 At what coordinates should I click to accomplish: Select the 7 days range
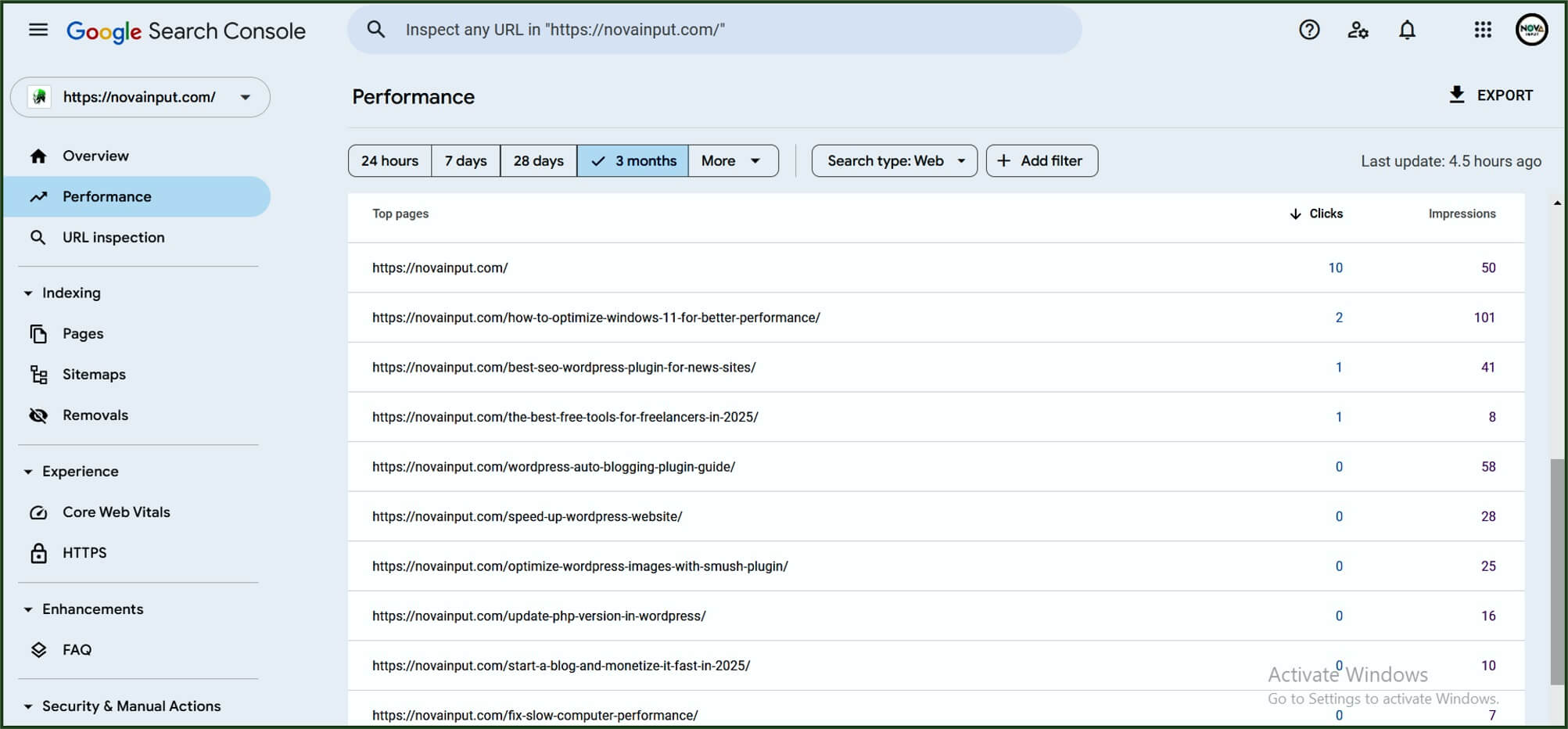tap(465, 160)
